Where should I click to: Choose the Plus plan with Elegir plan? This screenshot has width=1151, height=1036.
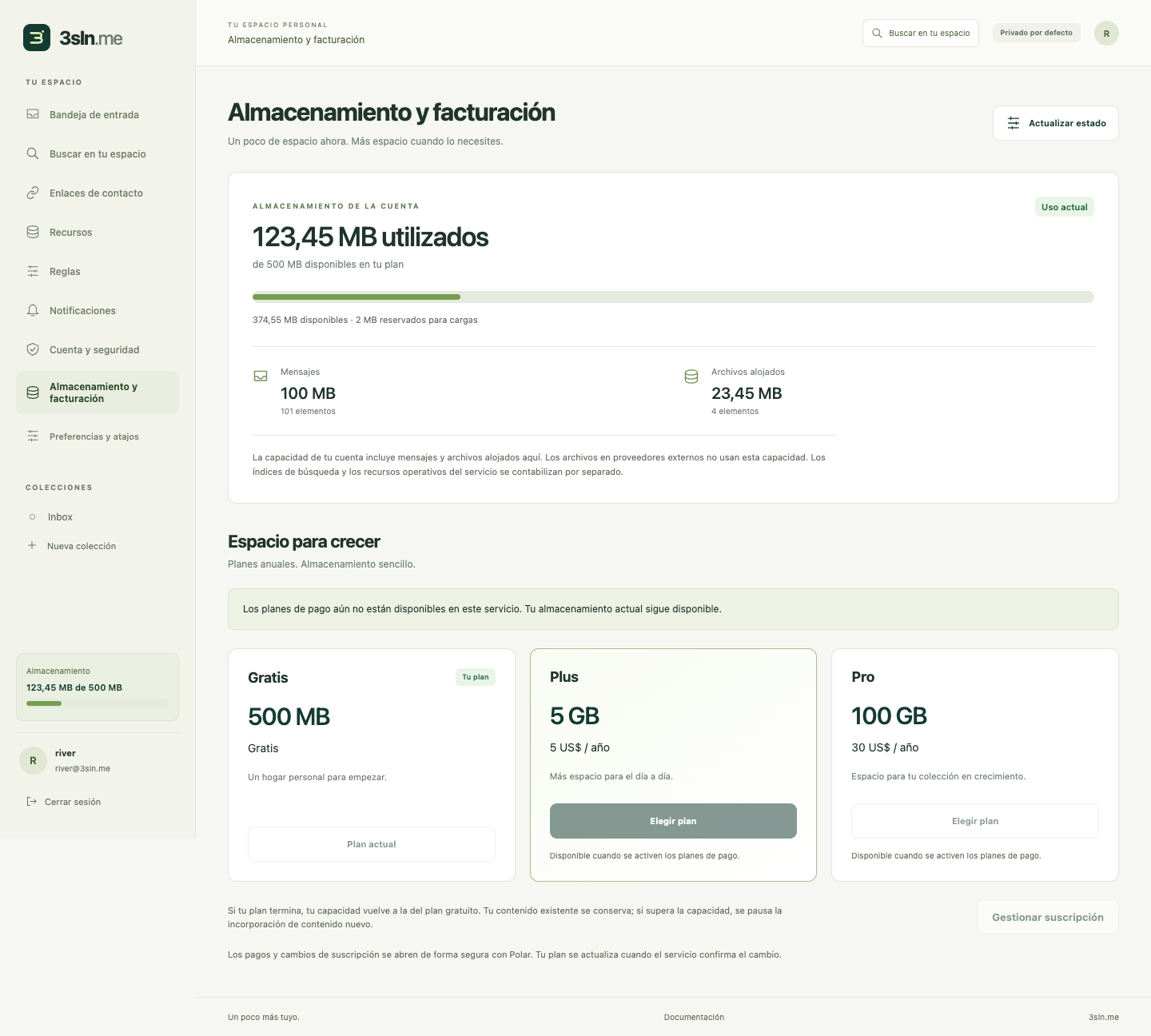pyautogui.click(x=673, y=821)
